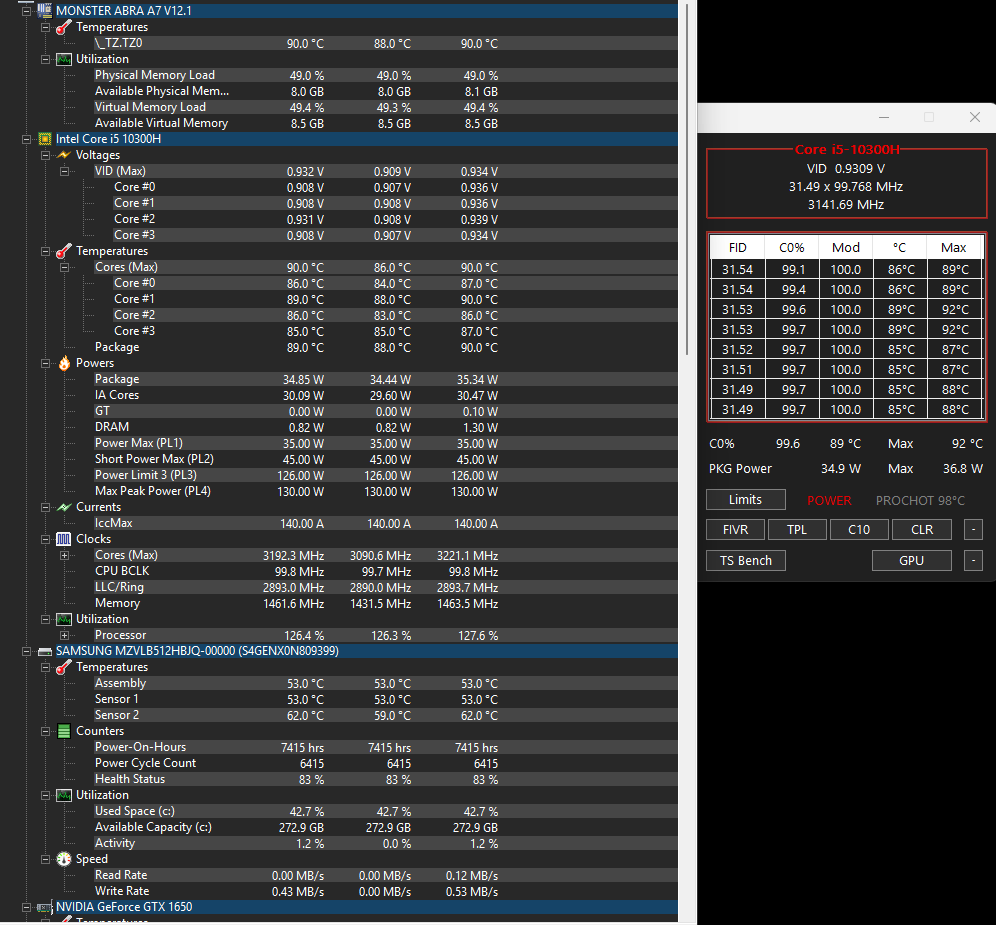
Task: Click the FID column header
Action: coord(737,248)
